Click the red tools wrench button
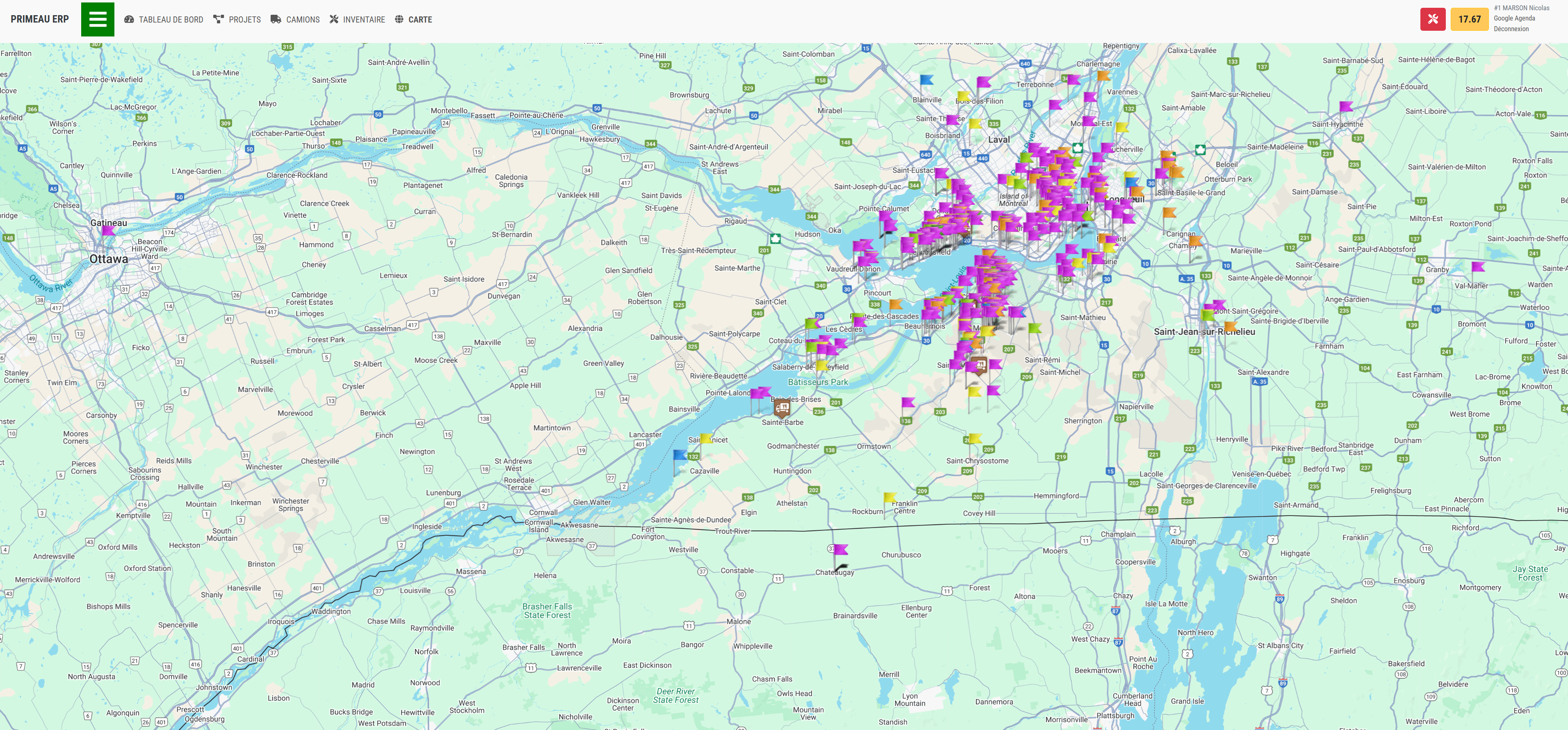The height and width of the screenshot is (730, 1568). click(x=1432, y=19)
